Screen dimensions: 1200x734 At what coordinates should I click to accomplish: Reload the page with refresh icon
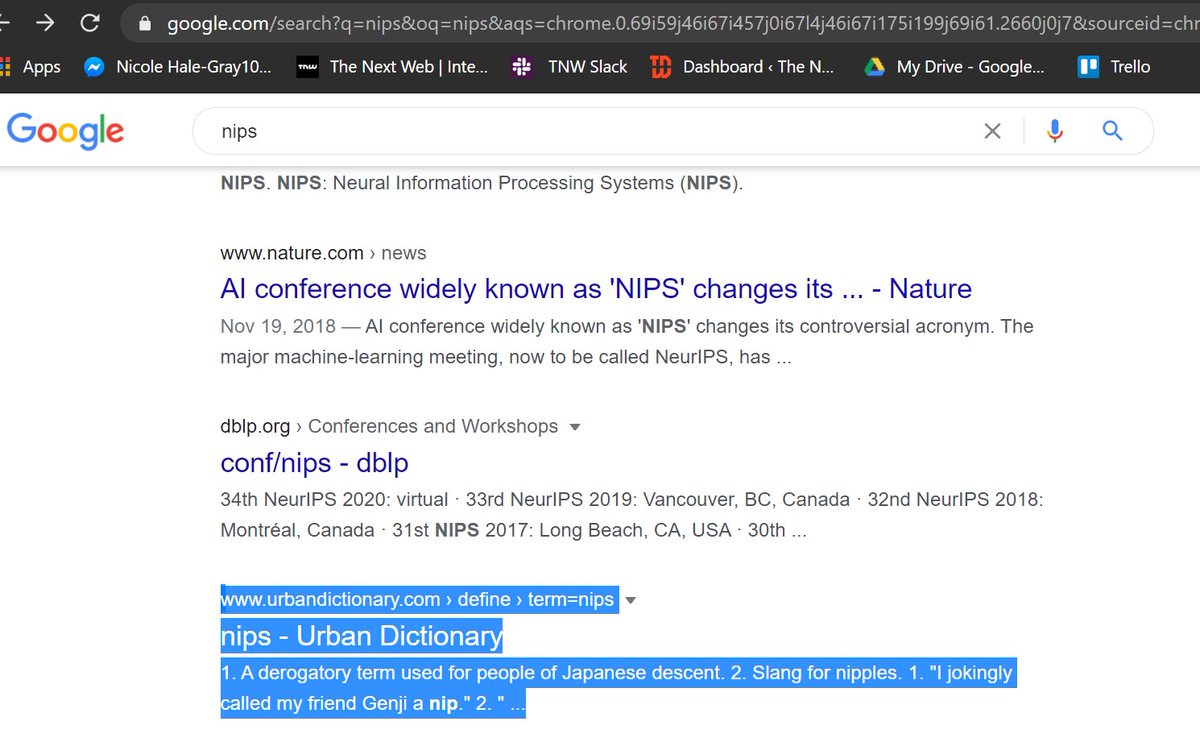pos(90,22)
